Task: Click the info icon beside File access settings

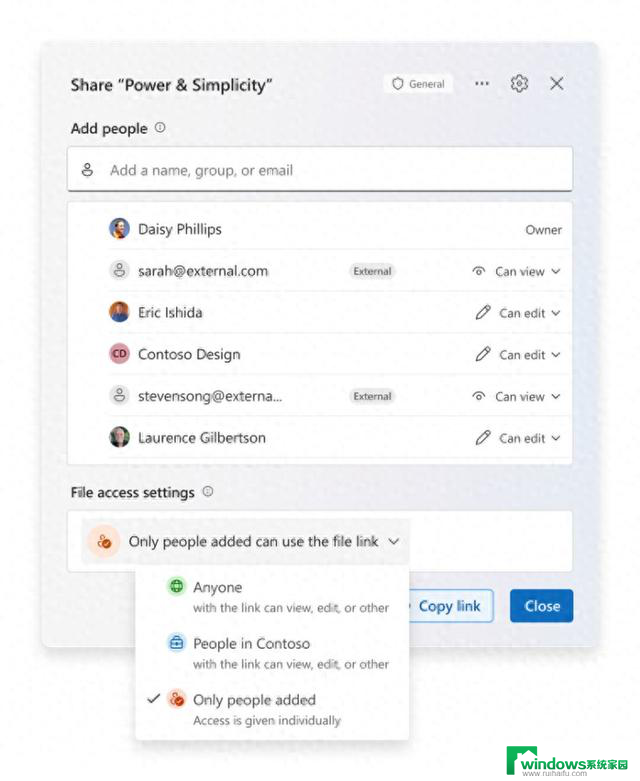Action: coord(208,492)
